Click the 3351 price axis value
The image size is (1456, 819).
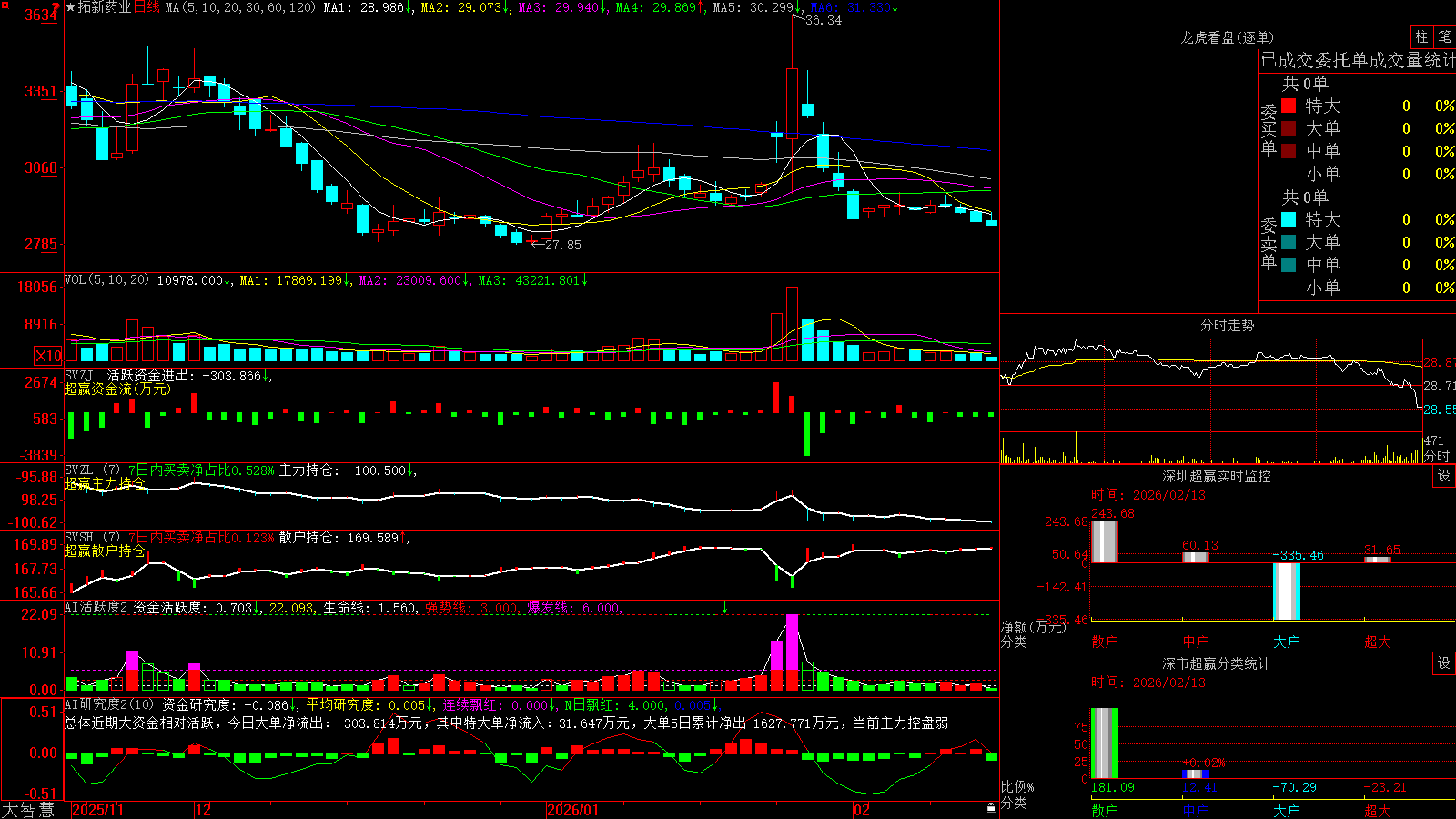point(40,91)
